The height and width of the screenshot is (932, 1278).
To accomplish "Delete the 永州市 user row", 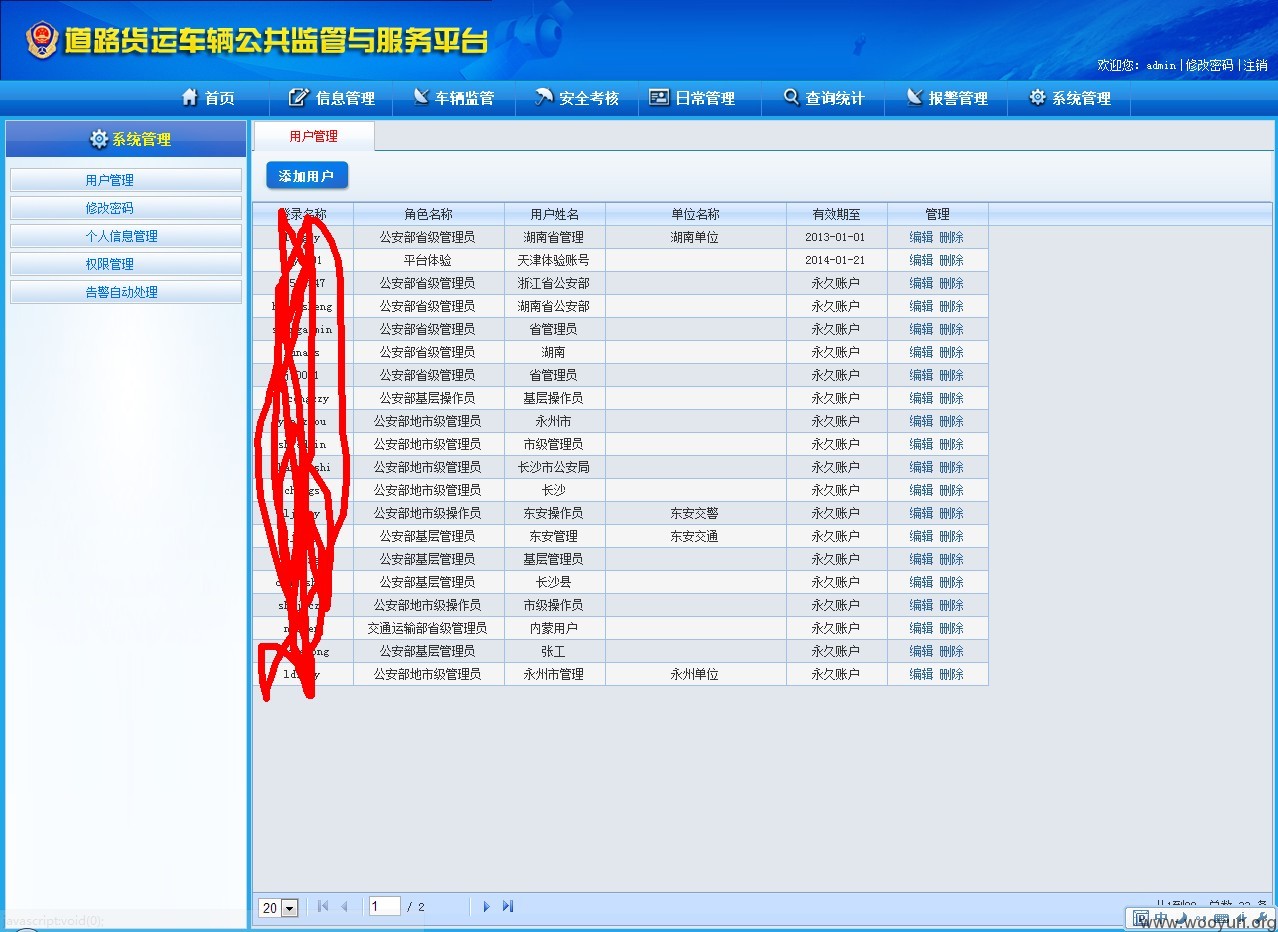I will pyautogui.click(x=951, y=421).
